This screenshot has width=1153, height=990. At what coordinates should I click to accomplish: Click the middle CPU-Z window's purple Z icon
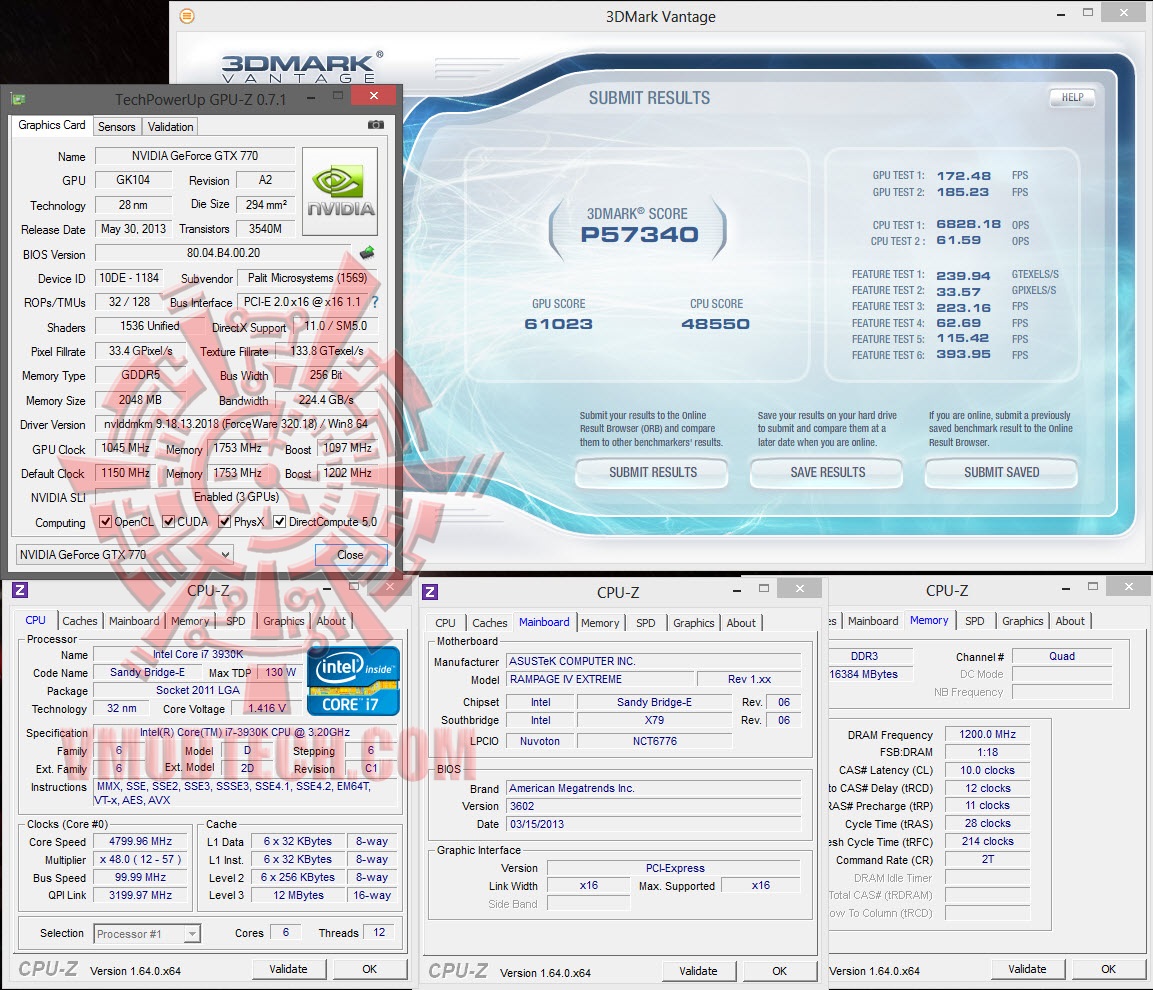[x=430, y=591]
